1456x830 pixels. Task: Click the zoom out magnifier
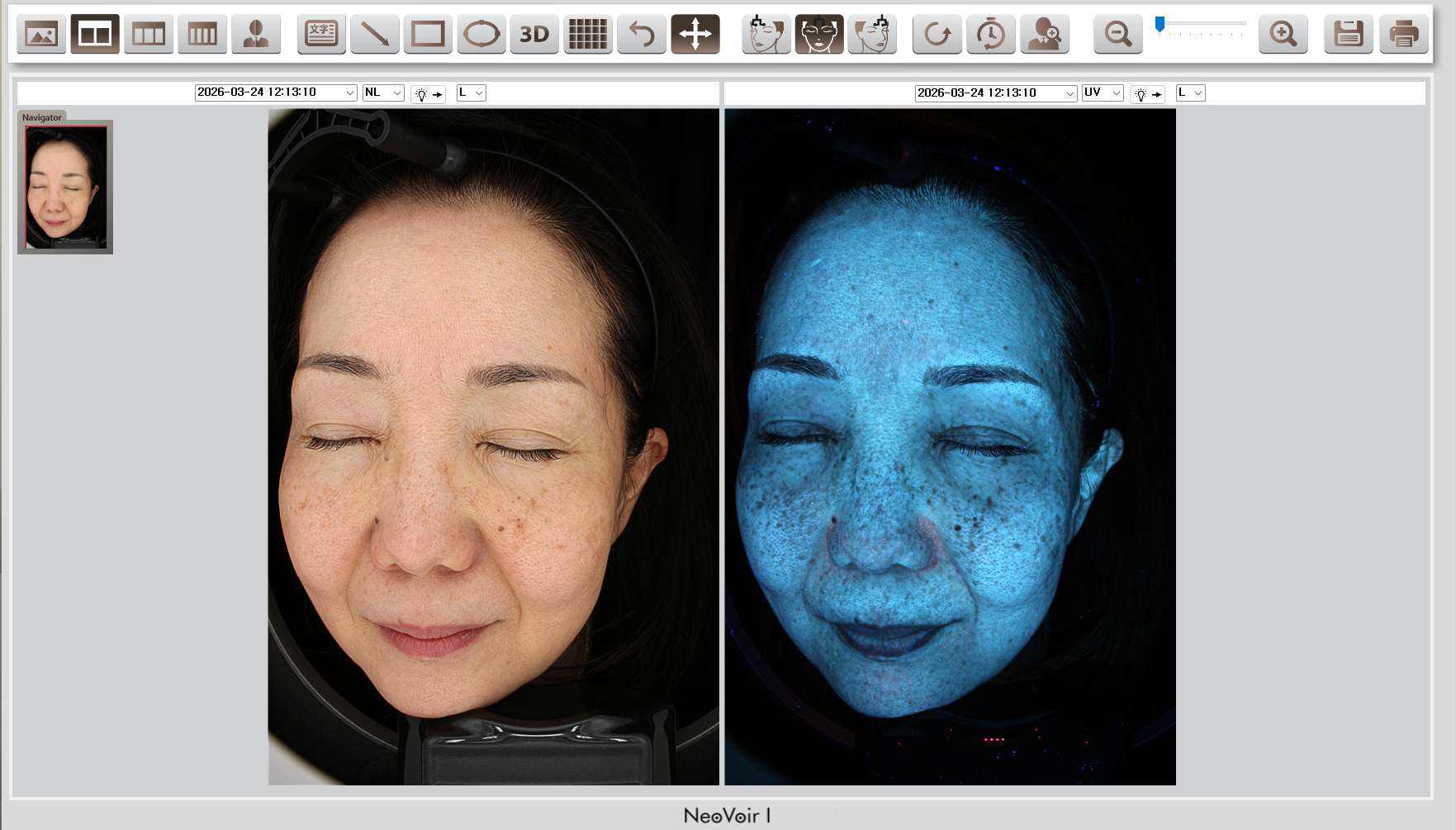pos(1118,34)
